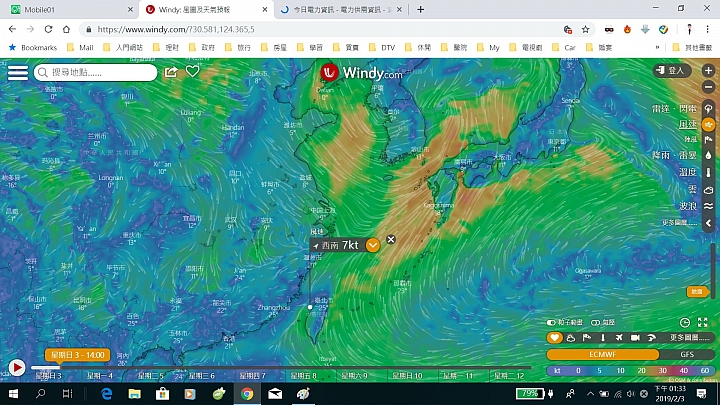Click the orange map button at right edge

(697, 292)
